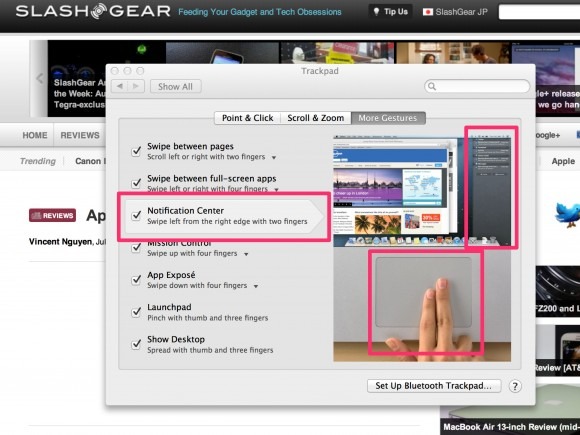The image size is (580, 435).
Task: Click the Tip Us lightbulb icon
Action: click(x=376, y=12)
